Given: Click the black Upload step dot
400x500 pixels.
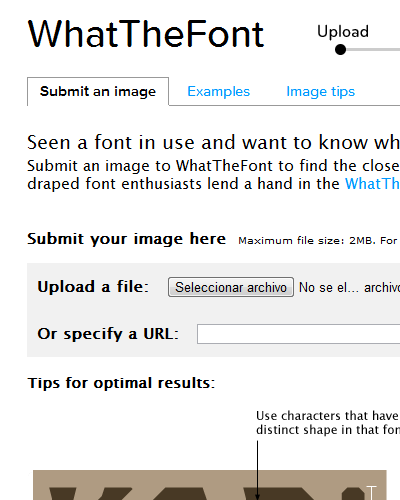Looking at the screenshot, I should pos(340,50).
